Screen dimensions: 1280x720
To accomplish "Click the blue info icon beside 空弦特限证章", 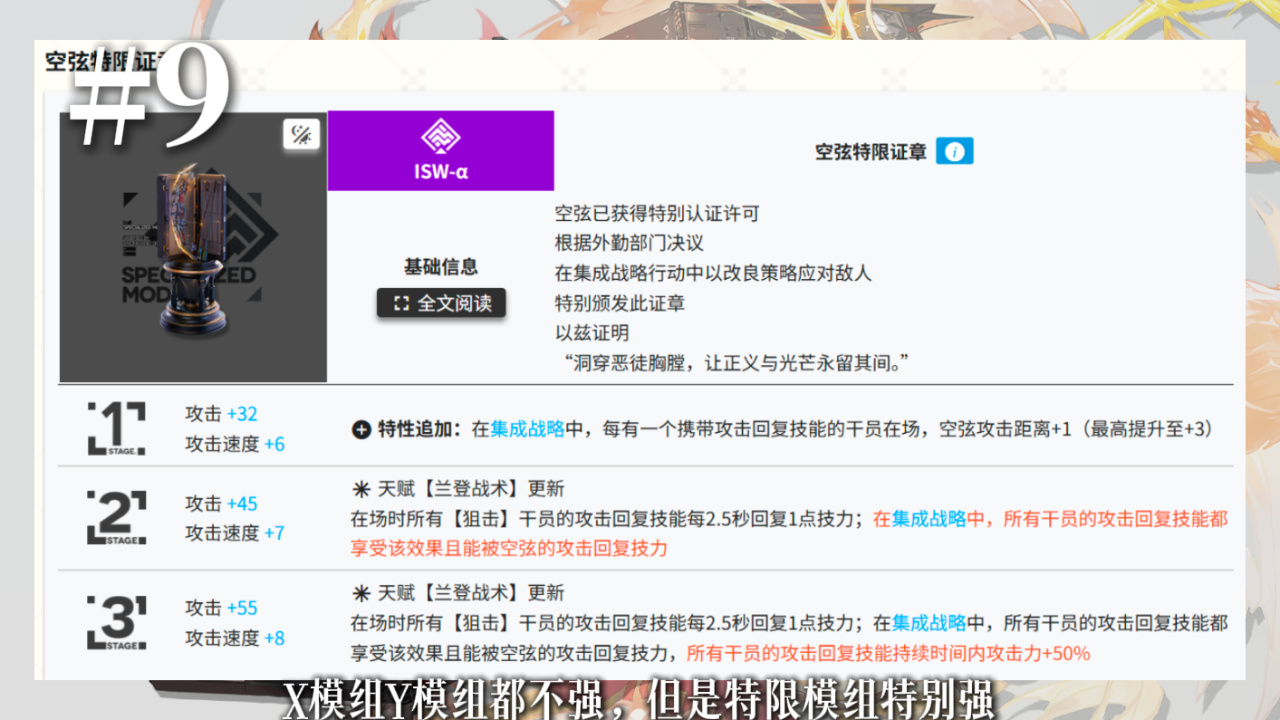I will point(955,151).
